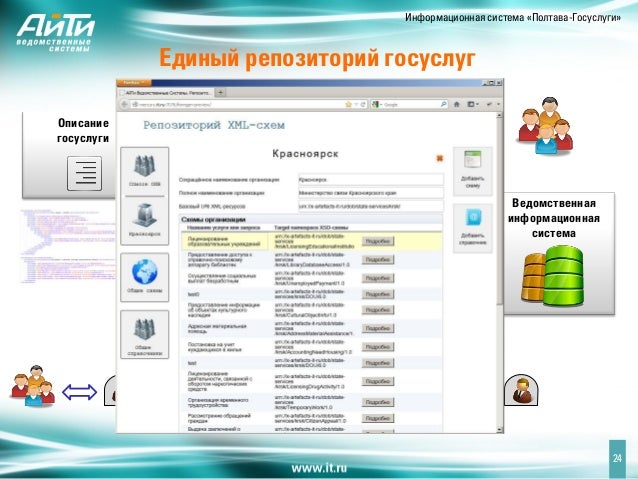Open a new tab with the plus button
The width and height of the screenshot is (638, 479).
pyautogui.click(x=220, y=93)
